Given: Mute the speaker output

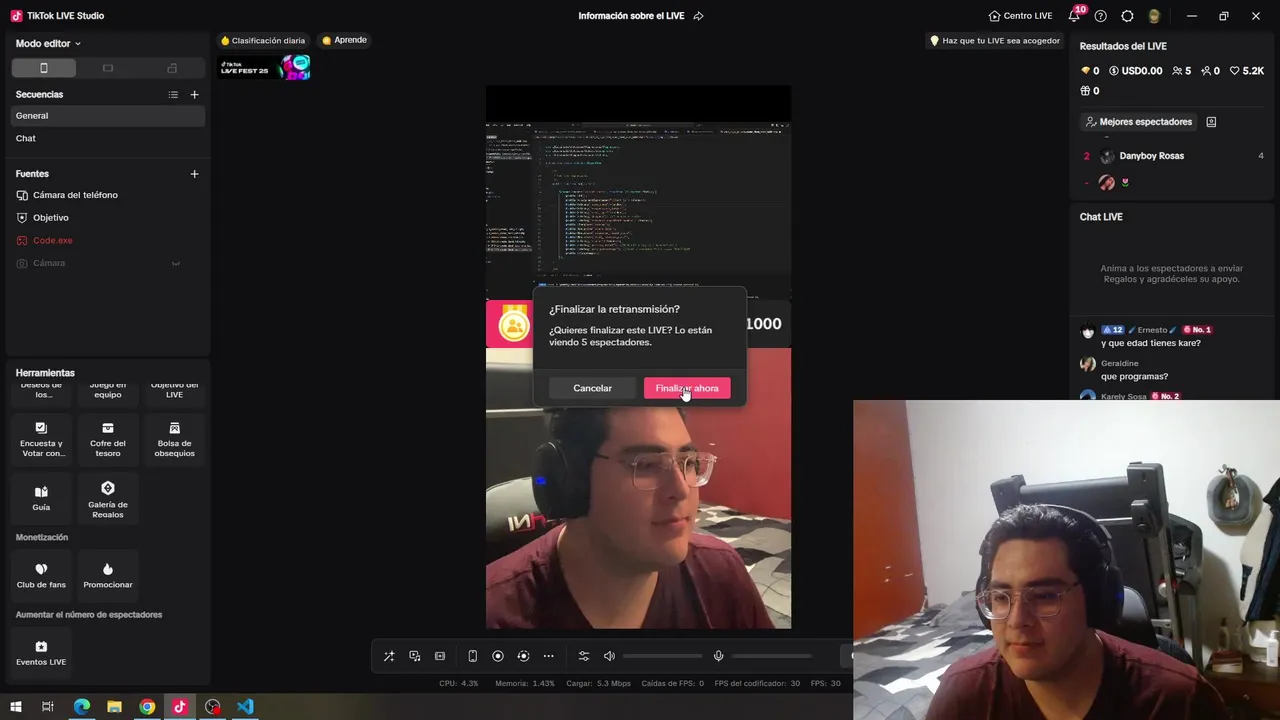Looking at the screenshot, I should pyautogui.click(x=609, y=656).
